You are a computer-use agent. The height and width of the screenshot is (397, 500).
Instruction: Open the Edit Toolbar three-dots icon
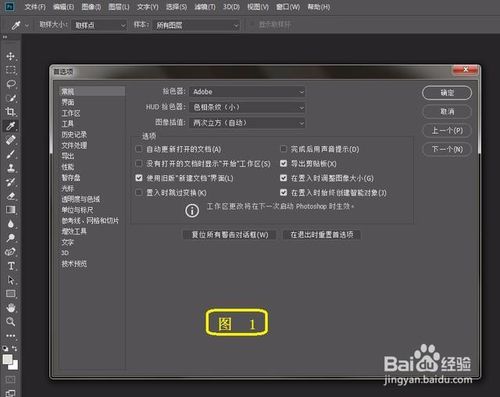[x=11, y=335]
